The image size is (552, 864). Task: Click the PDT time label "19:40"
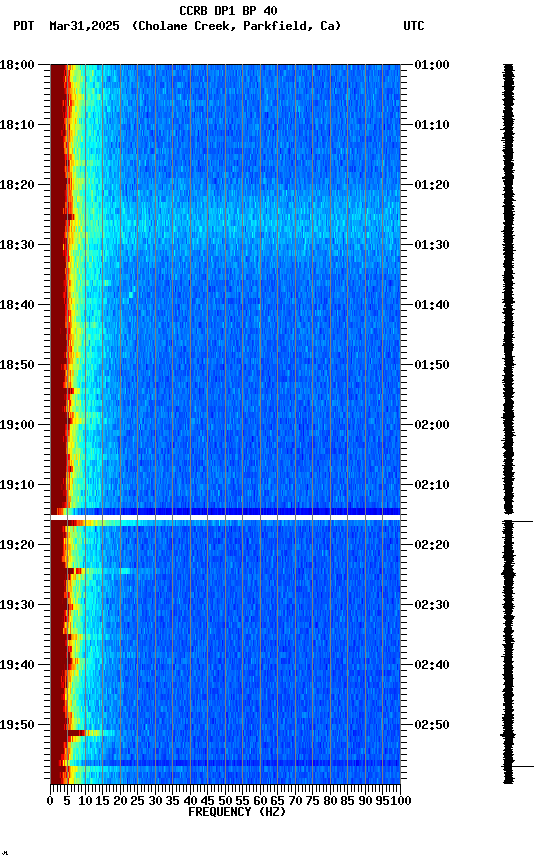pyautogui.click(x=17, y=665)
